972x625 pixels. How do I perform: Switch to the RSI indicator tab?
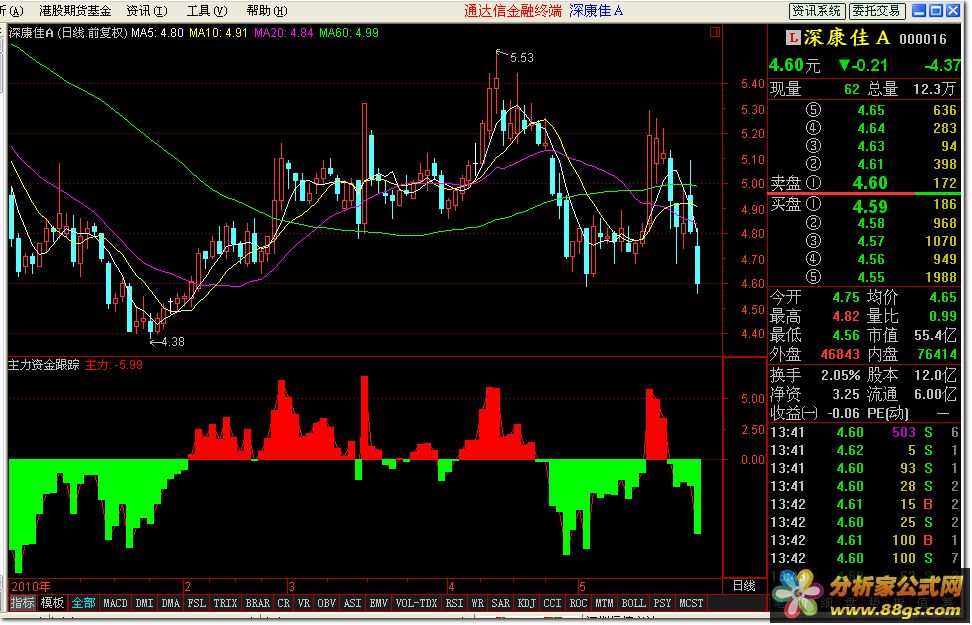click(x=454, y=603)
